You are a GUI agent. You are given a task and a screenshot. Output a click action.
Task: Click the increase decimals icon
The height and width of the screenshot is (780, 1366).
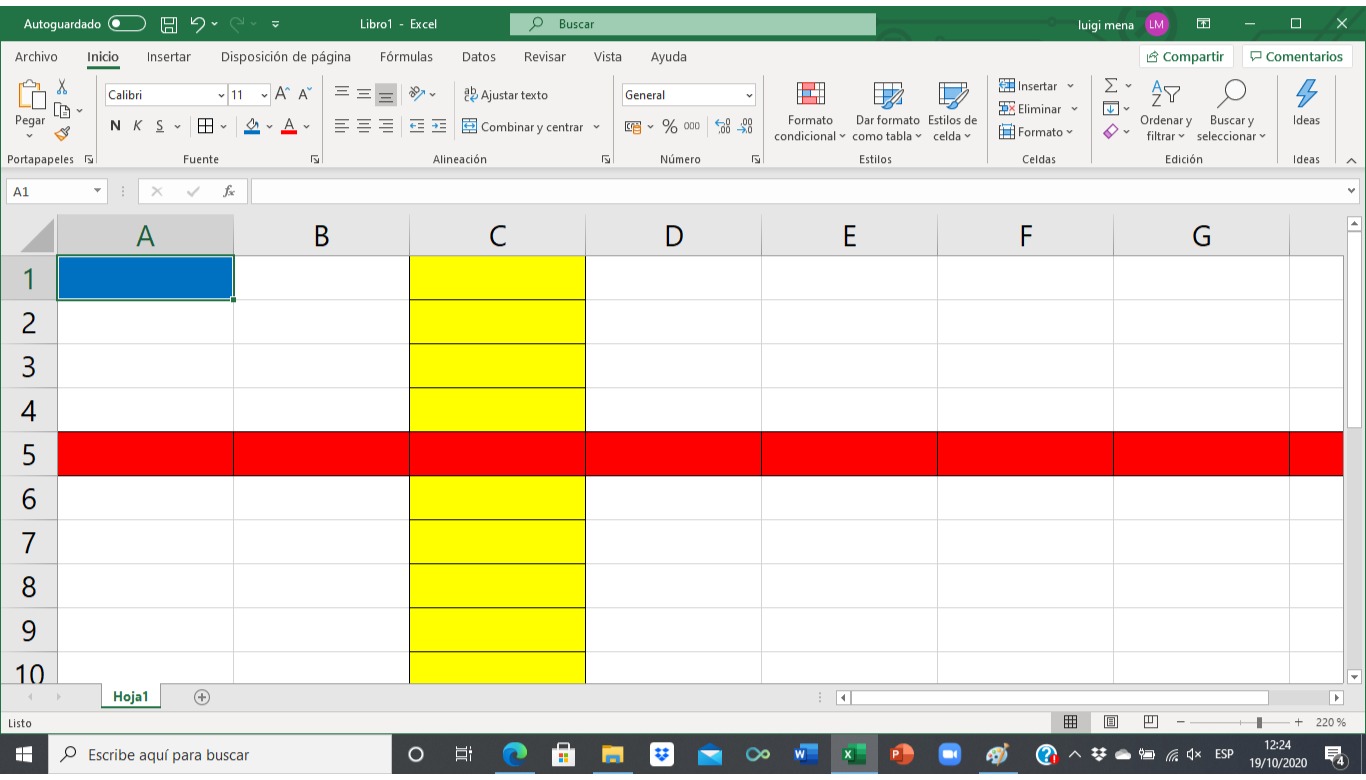tap(722, 126)
